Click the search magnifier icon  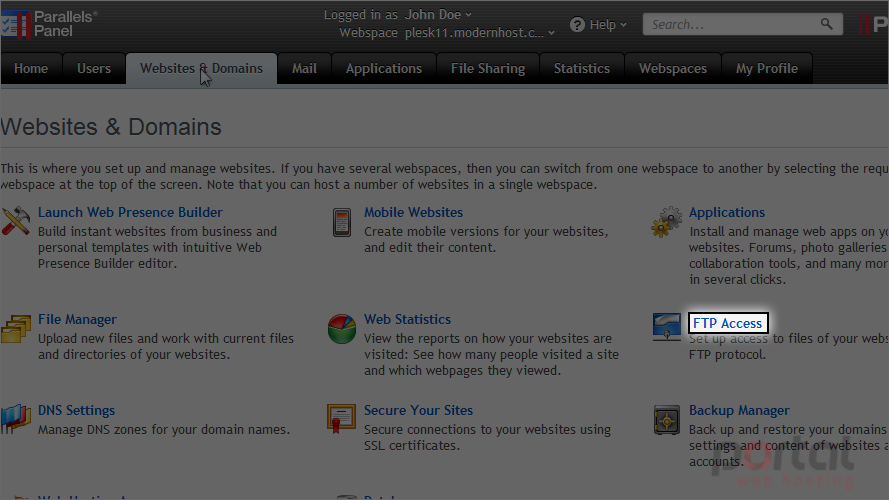(x=827, y=24)
